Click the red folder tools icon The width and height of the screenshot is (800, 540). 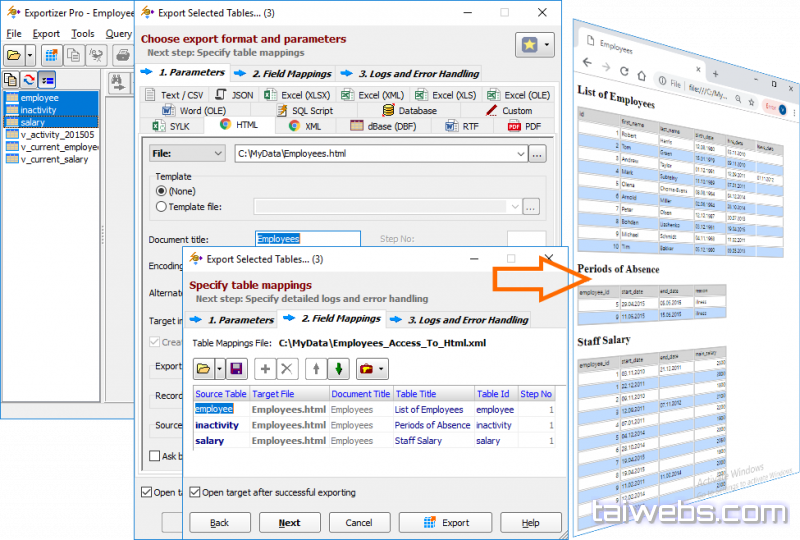(366, 369)
